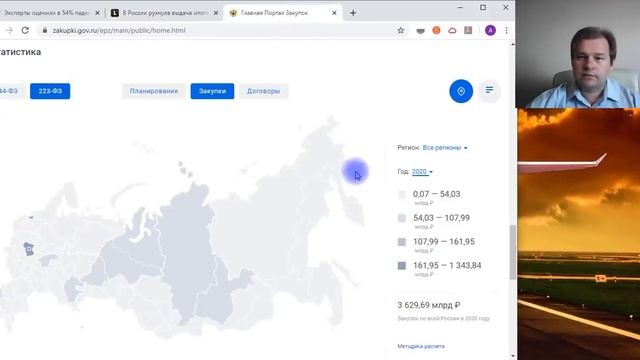
Task: Close the В России рухнула выдача tab
Action: 216,13
